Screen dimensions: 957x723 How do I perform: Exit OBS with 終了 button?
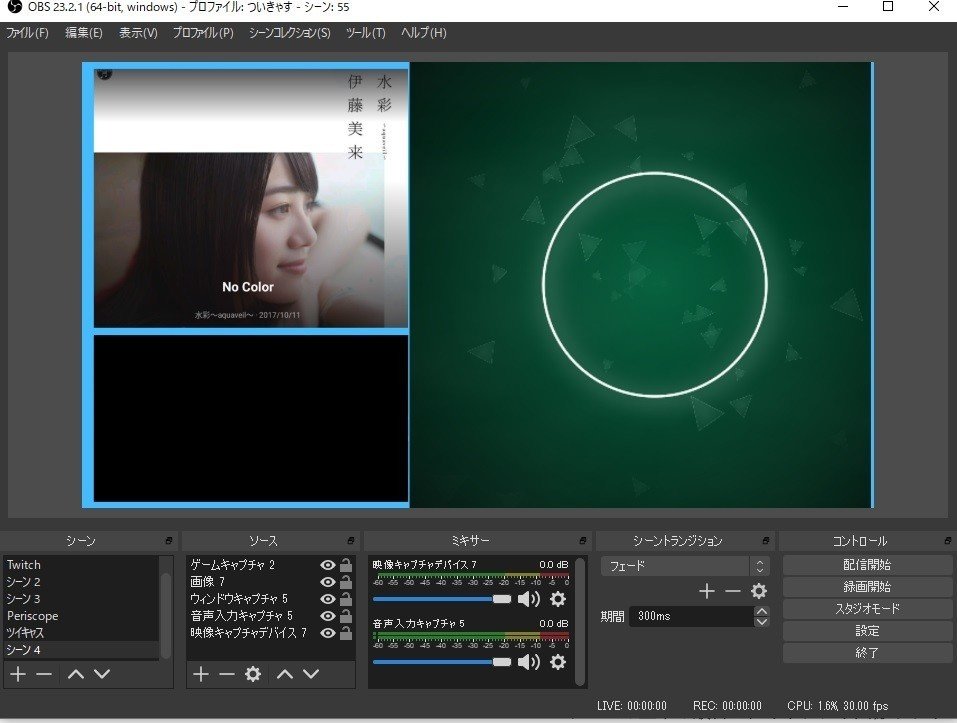[x=867, y=653]
